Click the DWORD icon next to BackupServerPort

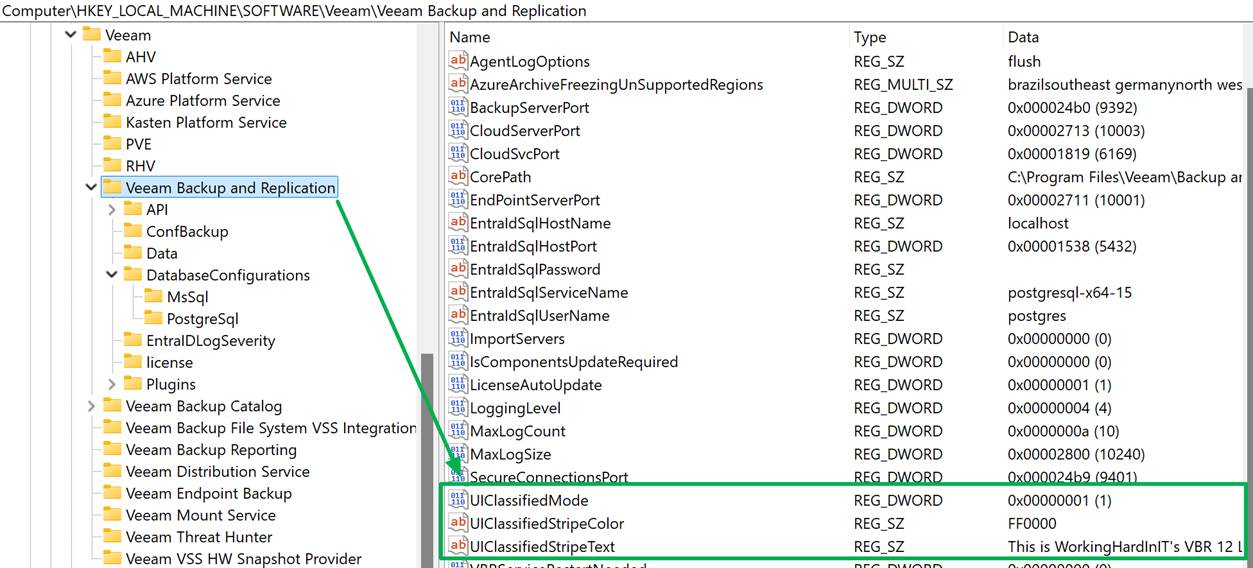click(x=458, y=108)
